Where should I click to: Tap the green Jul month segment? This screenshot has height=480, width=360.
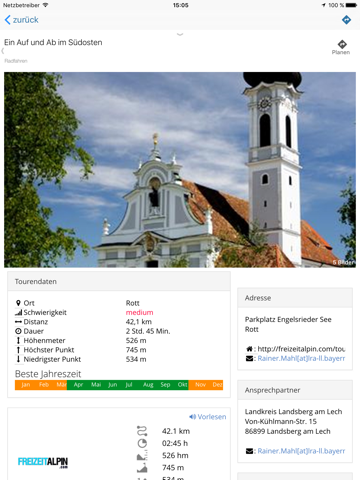point(129,385)
